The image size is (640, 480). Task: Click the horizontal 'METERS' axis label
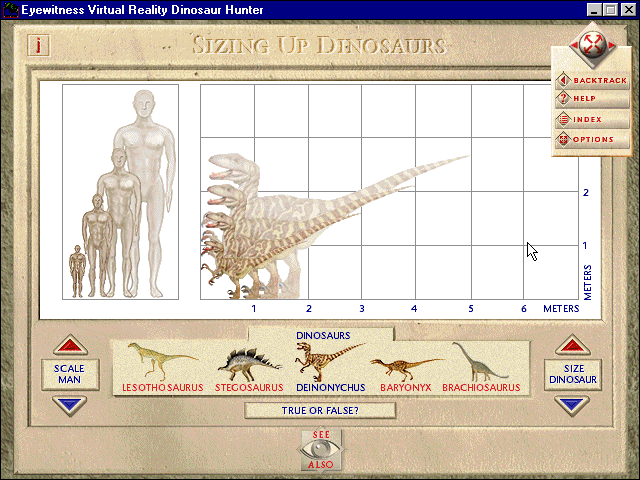561,309
